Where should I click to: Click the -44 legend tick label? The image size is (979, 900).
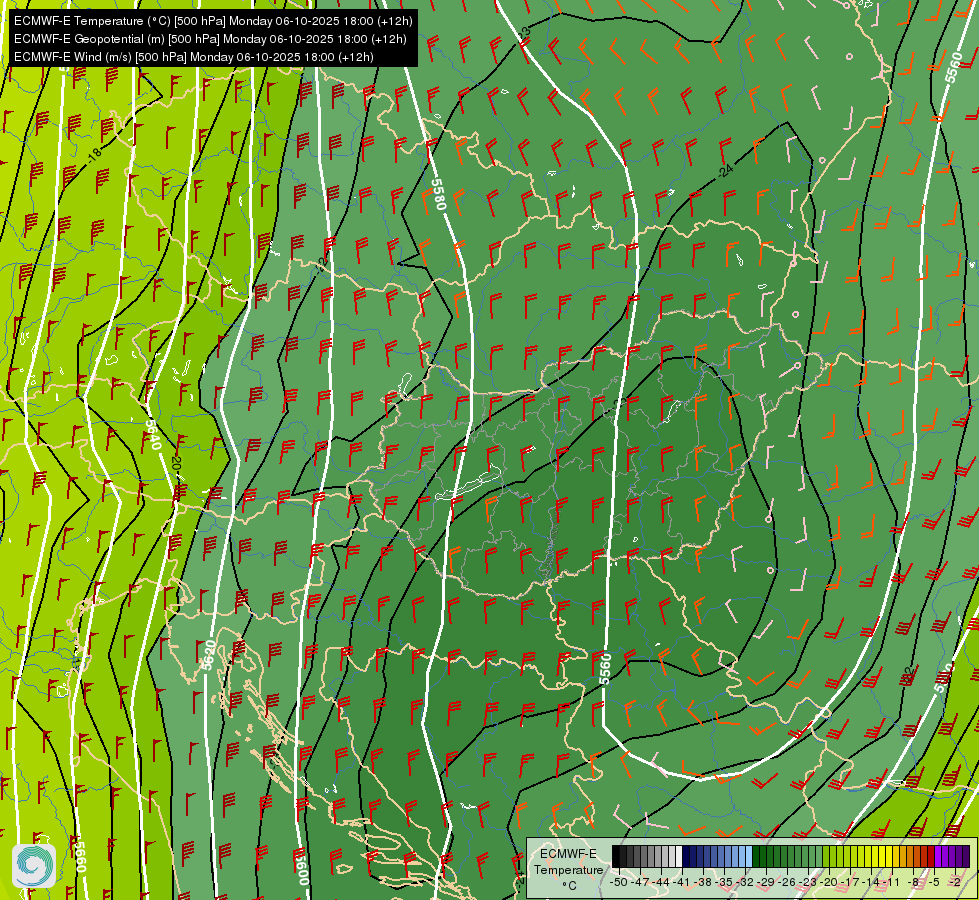tap(661, 882)
